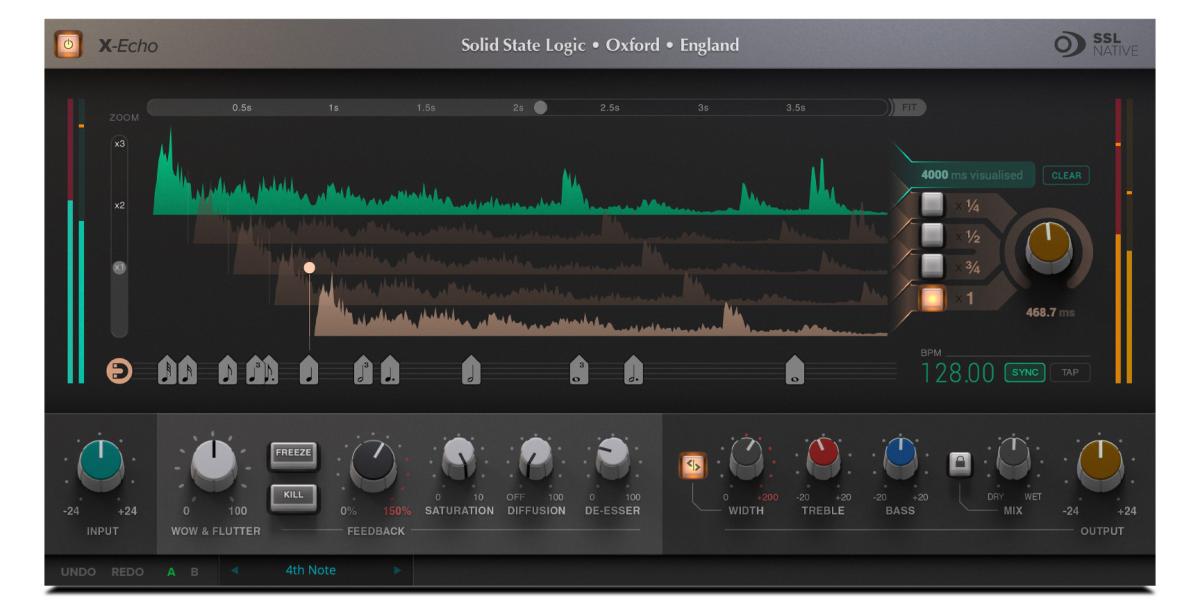Click the dry/wet MIX knob
This screenshot has height=607, width=1200.
[1014, 458]
